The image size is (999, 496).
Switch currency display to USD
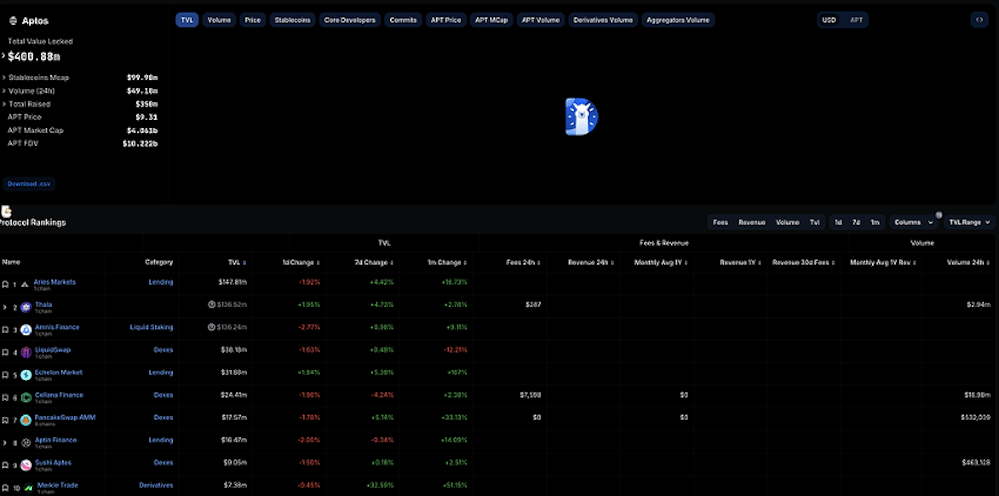pos(829,20)
